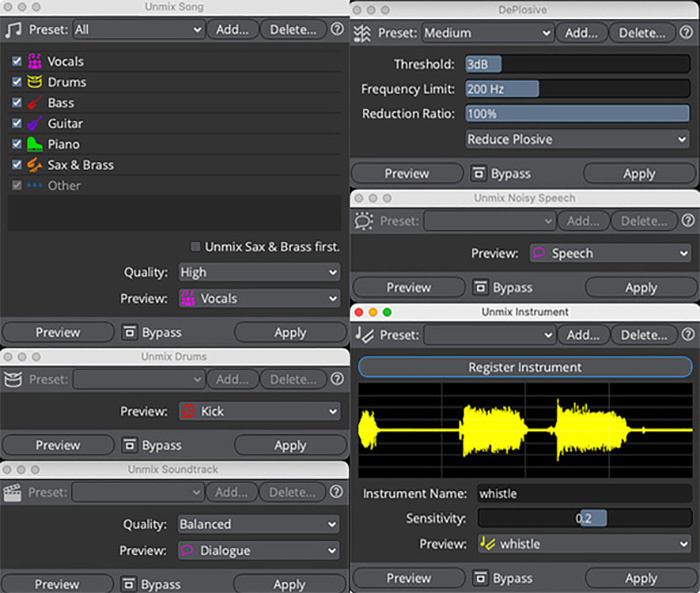Click the DePlosive panel icon
Image resolution: width=700 pixels, height=593 pixels.
click(362, 33)
